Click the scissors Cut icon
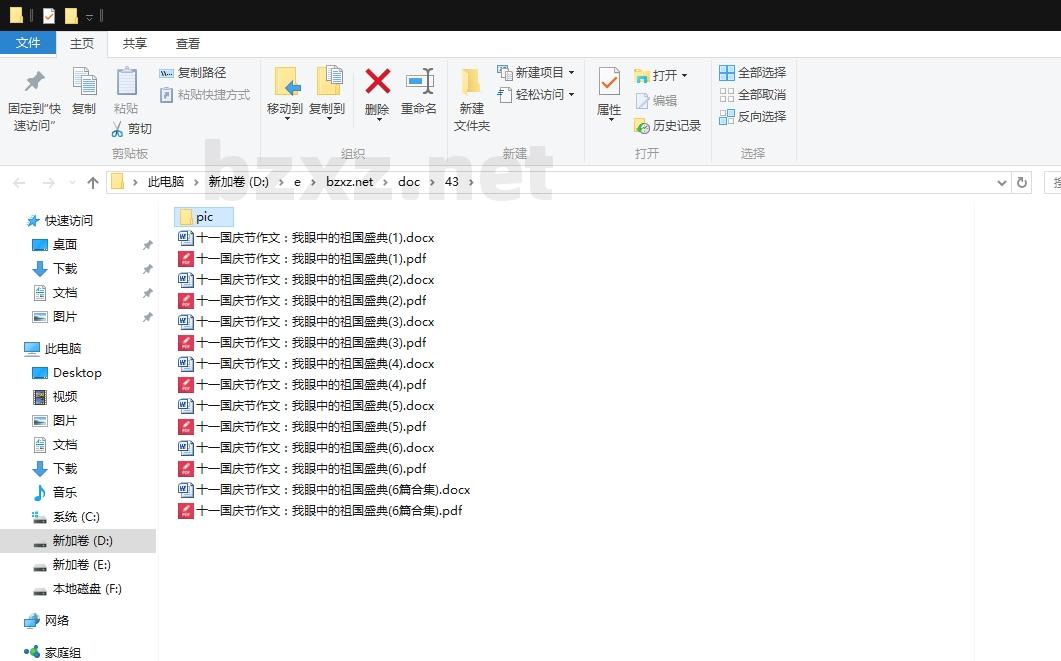 (118, 129)
